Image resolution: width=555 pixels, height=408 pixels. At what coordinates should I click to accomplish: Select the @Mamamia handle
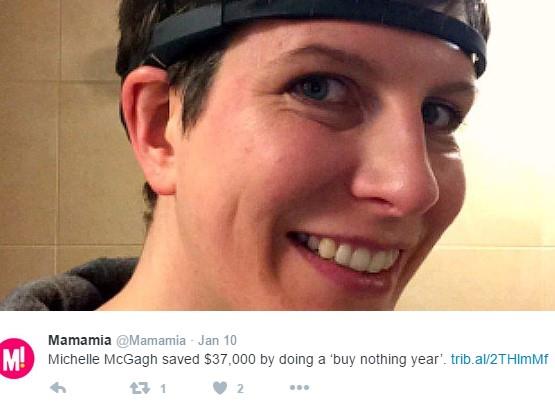151,341
